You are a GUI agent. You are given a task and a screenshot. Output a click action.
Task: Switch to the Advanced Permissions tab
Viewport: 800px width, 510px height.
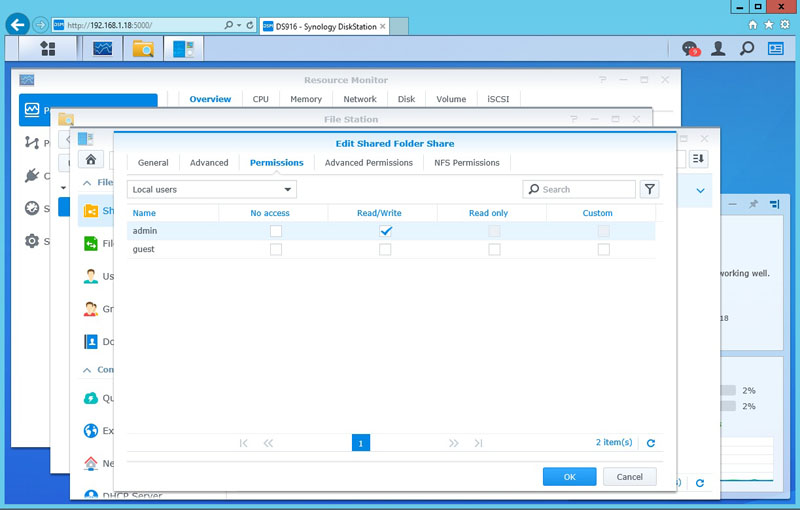(368, 162)
